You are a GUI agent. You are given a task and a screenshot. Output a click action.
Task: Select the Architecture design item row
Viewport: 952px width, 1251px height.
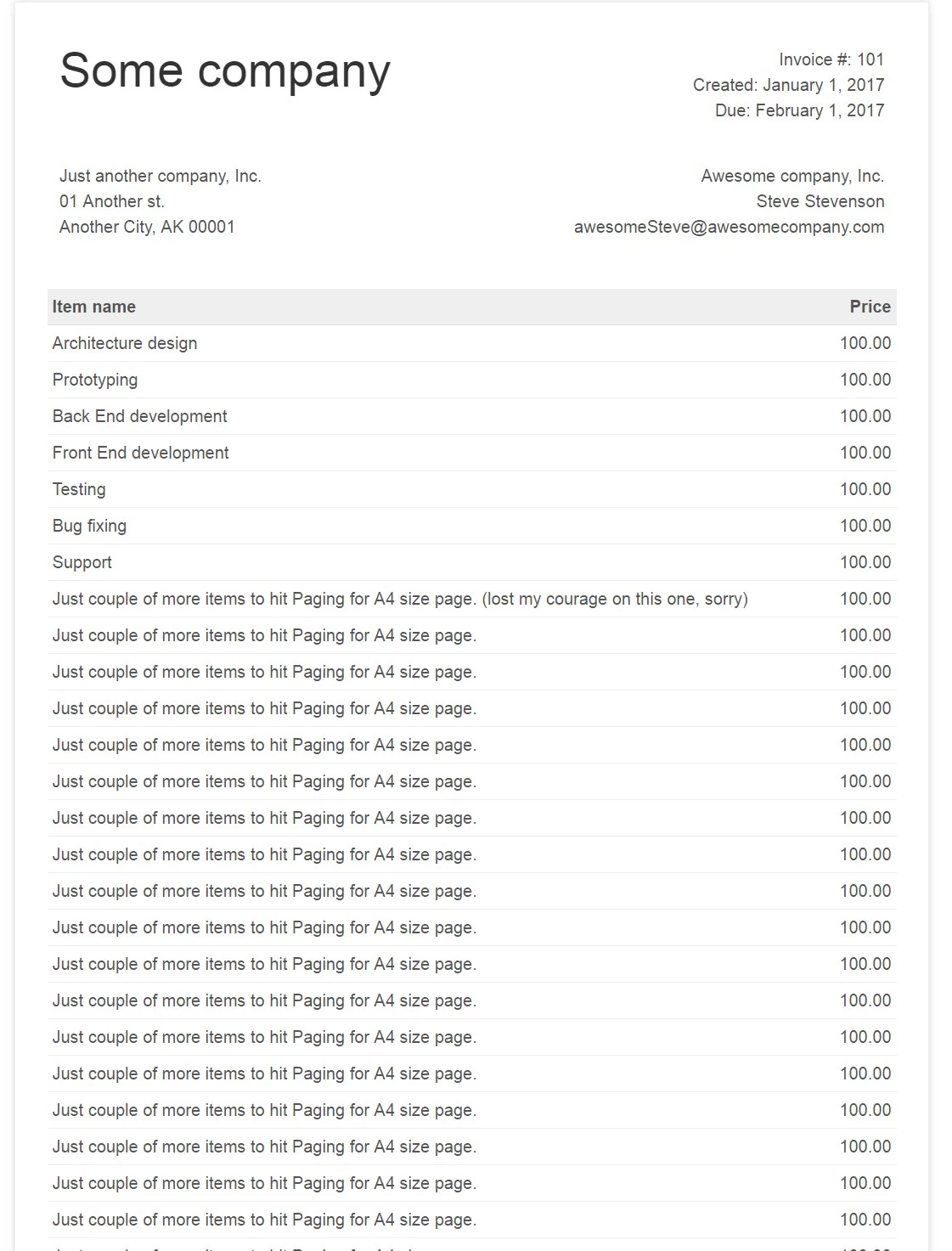pos(125,343)
